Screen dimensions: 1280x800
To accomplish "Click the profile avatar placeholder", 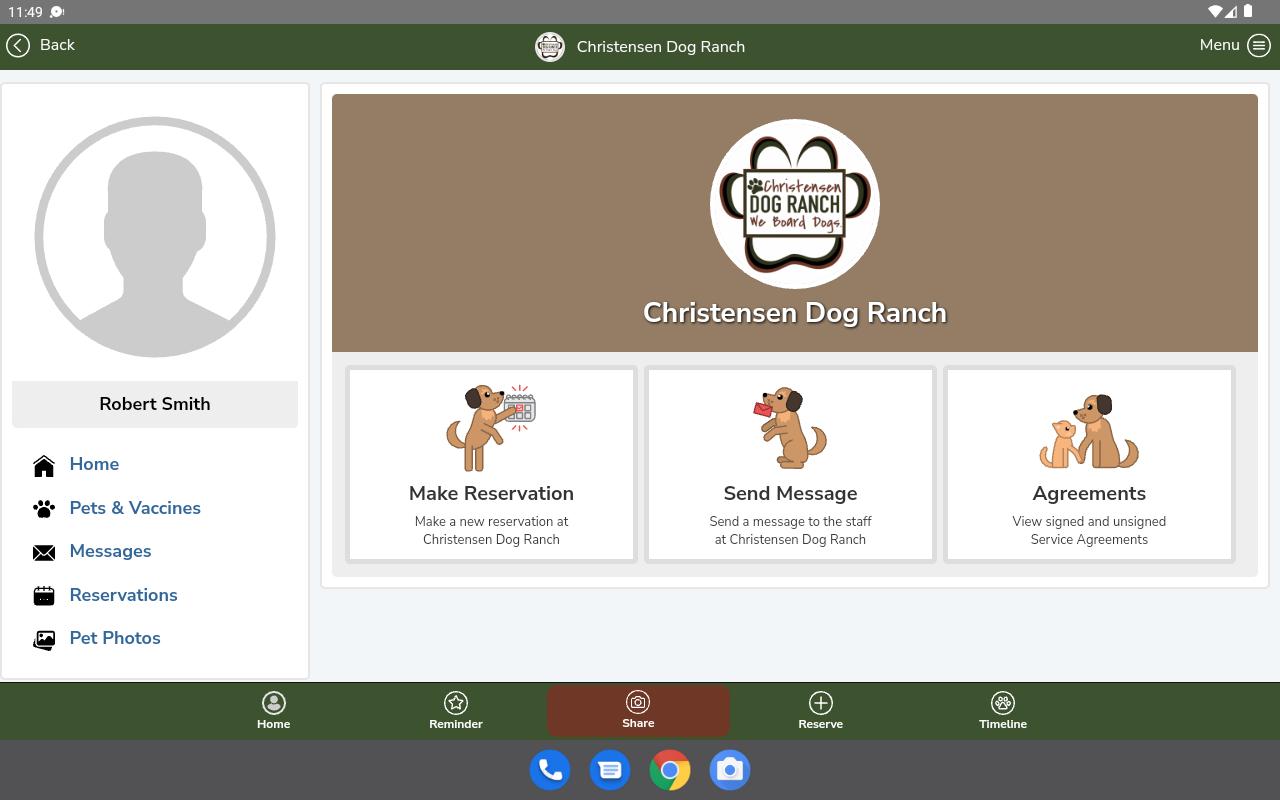I will point(155,237).
